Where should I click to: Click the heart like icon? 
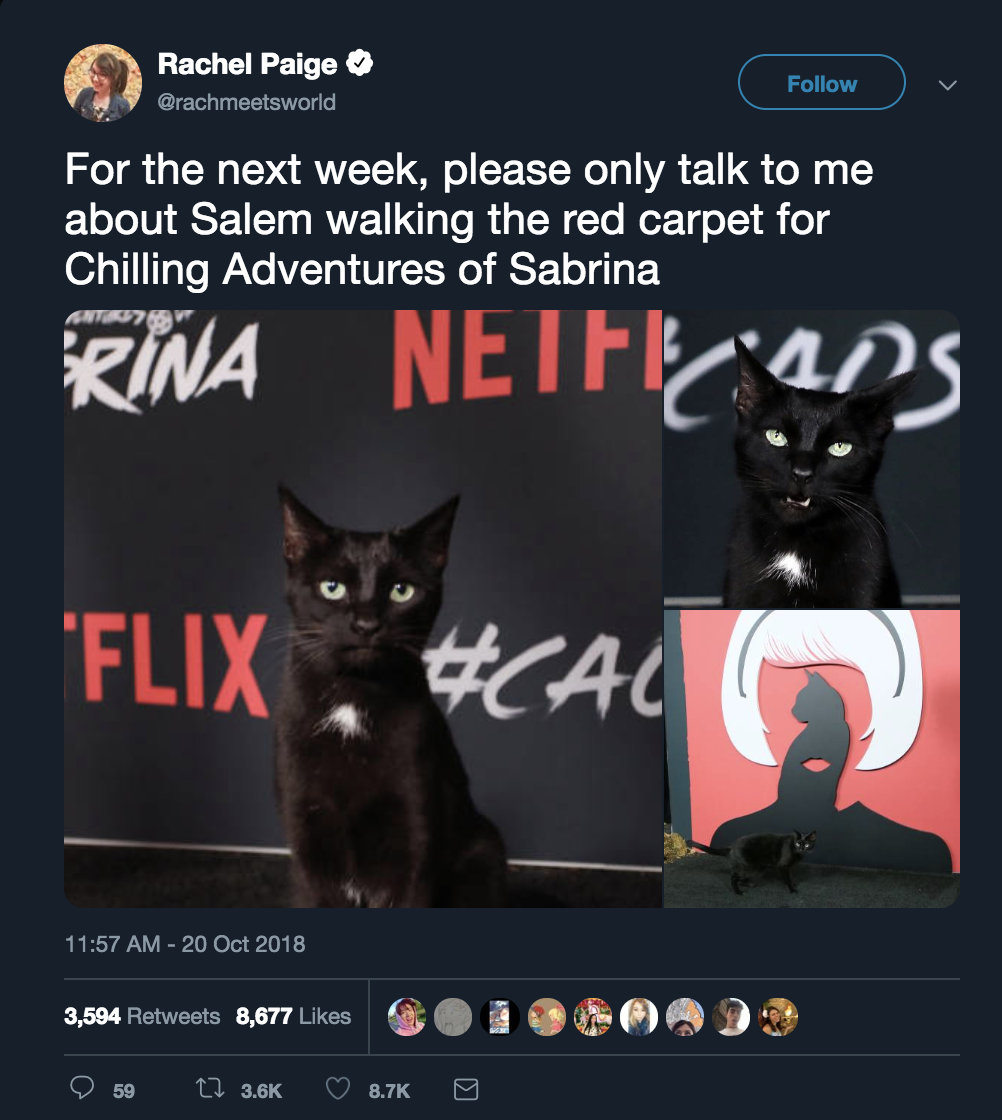(338, 1089)
